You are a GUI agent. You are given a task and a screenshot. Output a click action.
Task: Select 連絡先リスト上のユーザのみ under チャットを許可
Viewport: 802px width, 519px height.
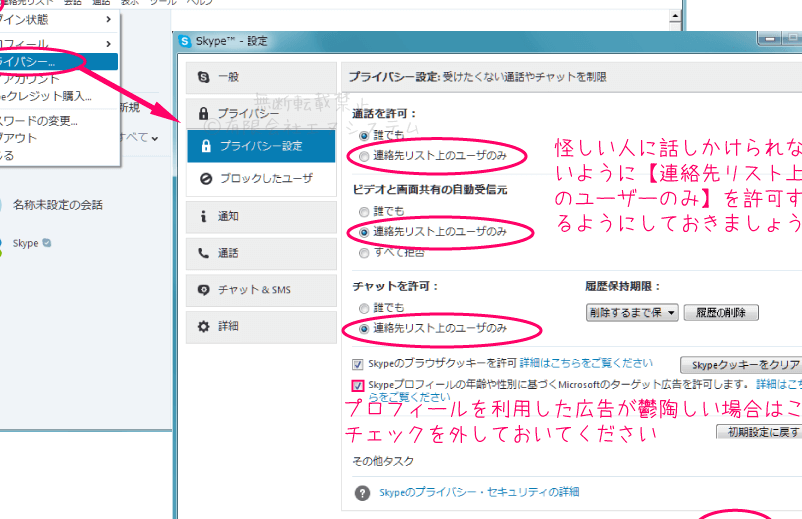[364, 329]
